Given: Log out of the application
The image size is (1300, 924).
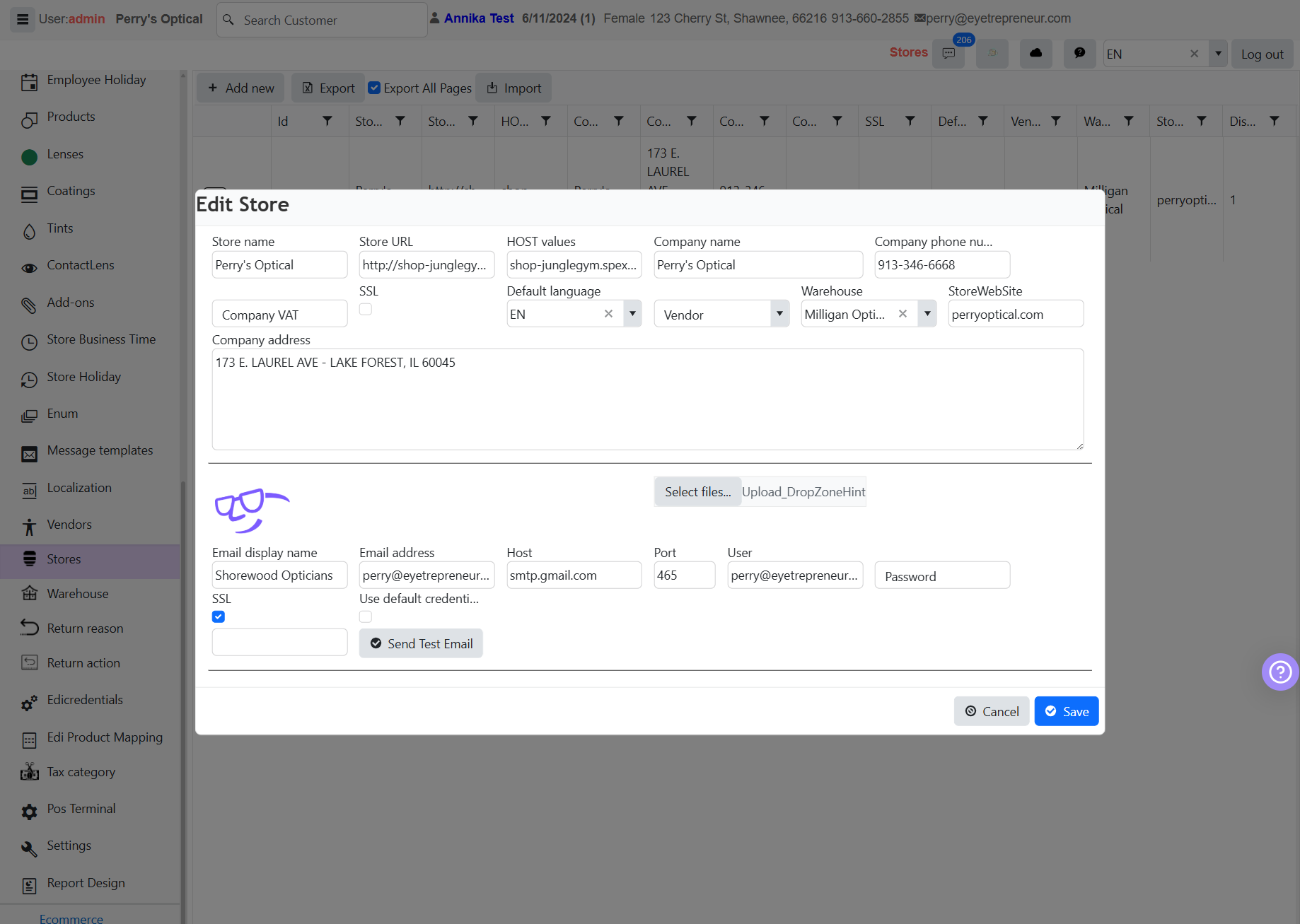Looking at the screenshot, I should 1263,54.
